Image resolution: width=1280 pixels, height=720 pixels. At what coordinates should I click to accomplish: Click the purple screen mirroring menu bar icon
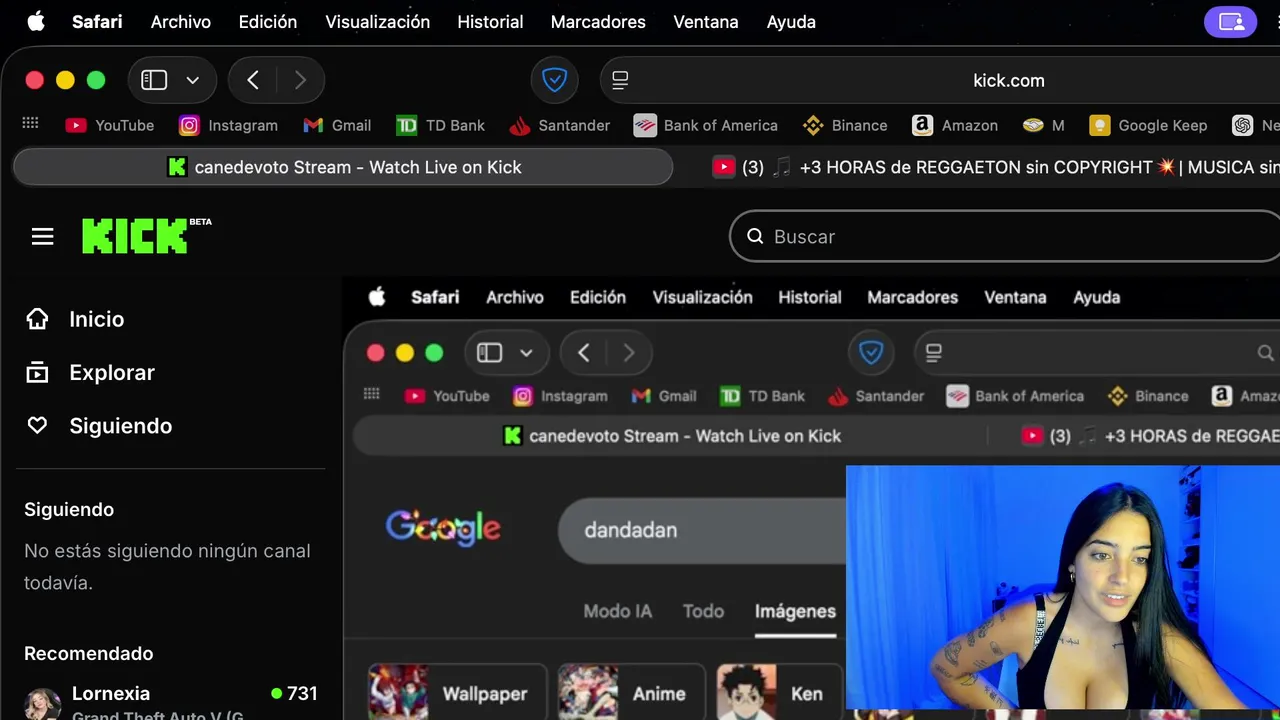click(1230, 21)
